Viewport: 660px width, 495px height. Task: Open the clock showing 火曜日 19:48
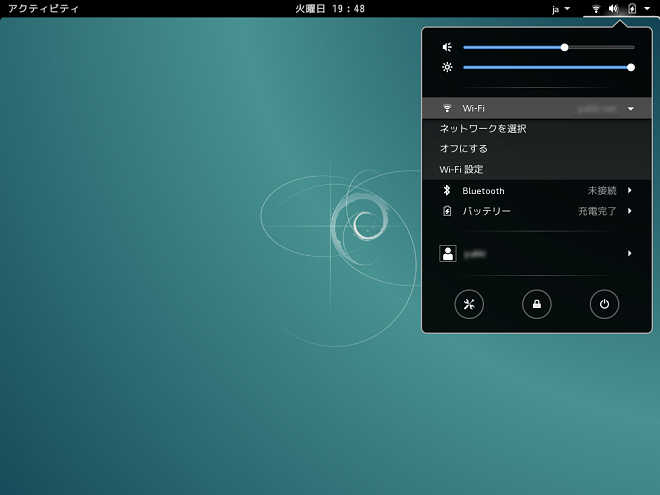click(330, 8)
